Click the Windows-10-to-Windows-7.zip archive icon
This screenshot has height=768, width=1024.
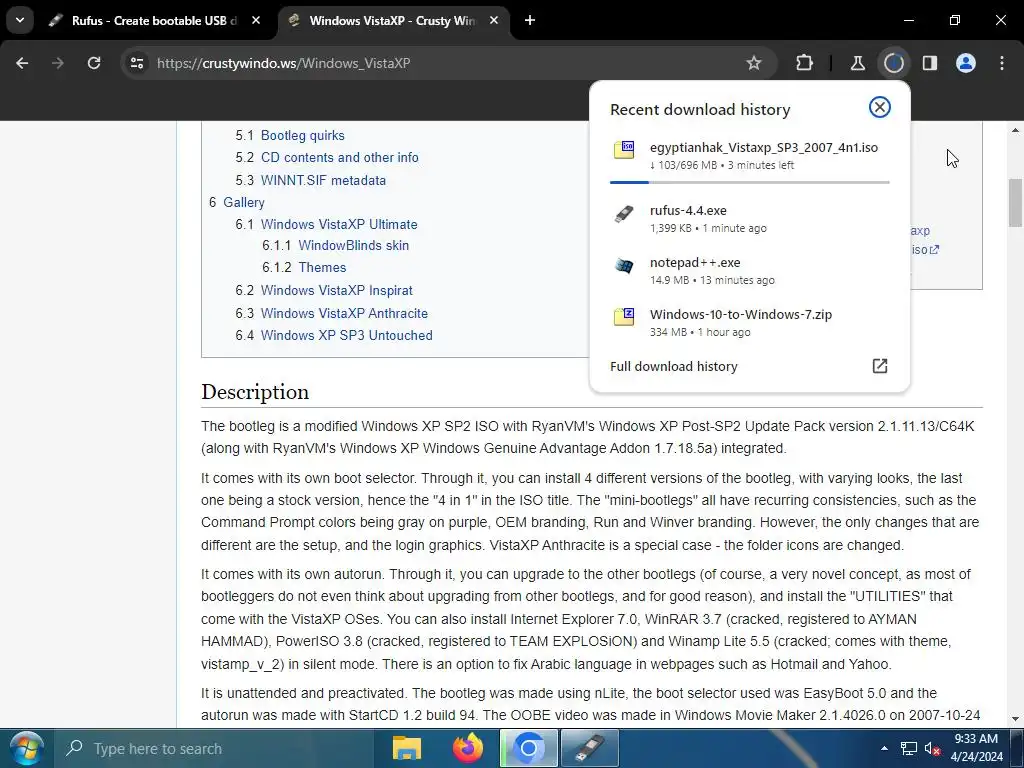click(624, 317)
